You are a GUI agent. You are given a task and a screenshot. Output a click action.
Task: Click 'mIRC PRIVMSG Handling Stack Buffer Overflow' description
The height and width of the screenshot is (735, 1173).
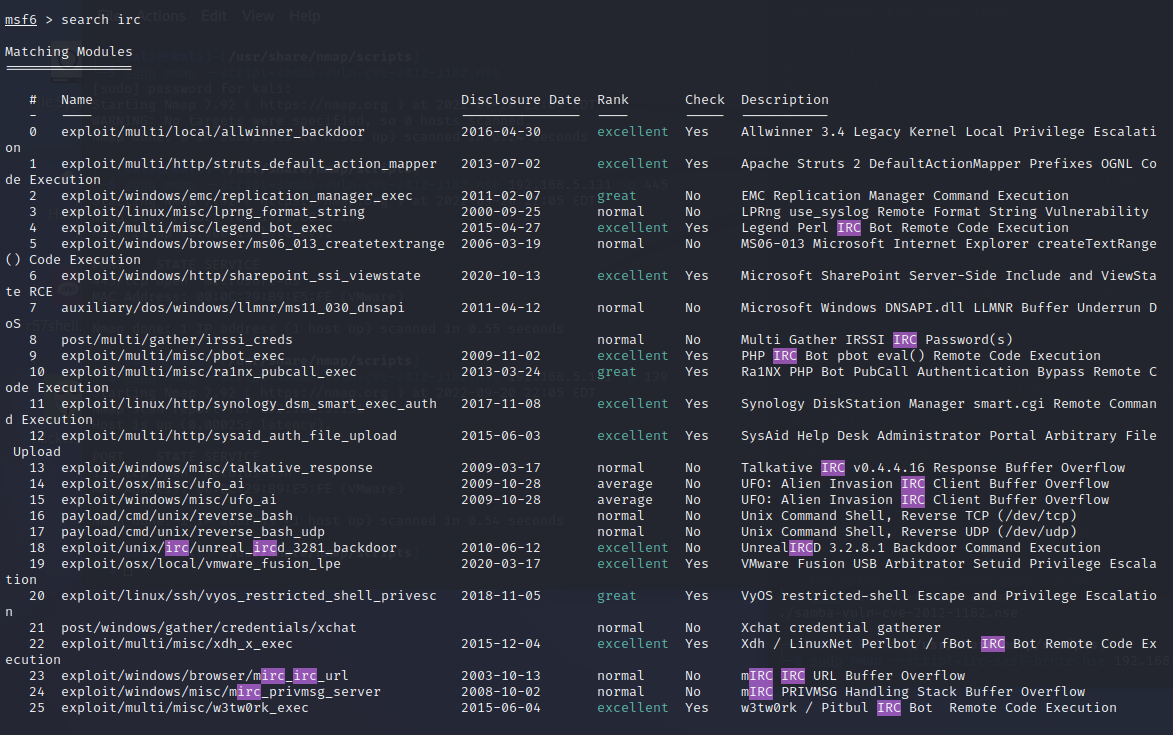point(913,692)
